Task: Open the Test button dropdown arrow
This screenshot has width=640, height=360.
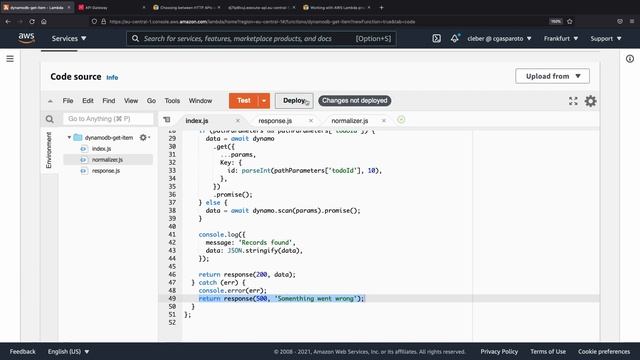Action: click(x=264, y=101)
